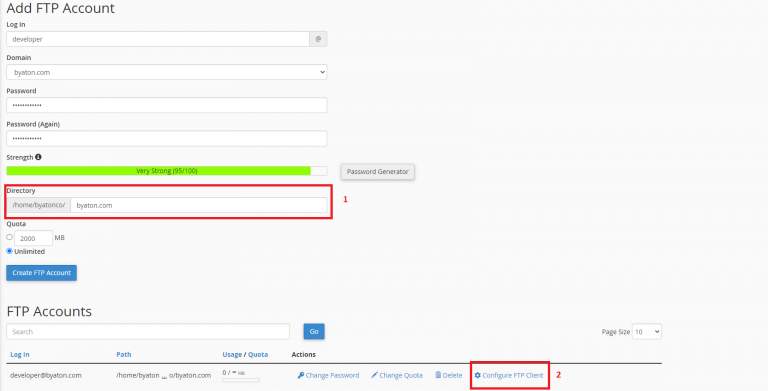The height and width of the screenshot is (391, 768).
Task: Open the Domain dropdown showing byaton.com
Action: click(x=167, y=73)
